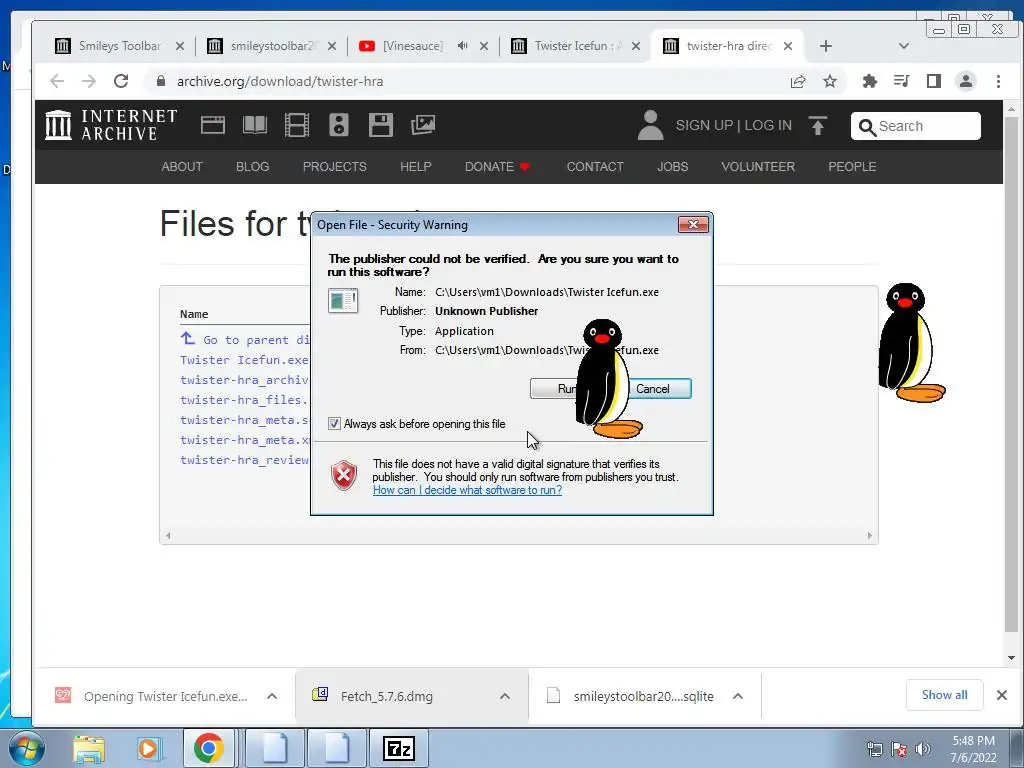Click the page vertical scrollbar
1024x768 pixels.
[1011, 376]
